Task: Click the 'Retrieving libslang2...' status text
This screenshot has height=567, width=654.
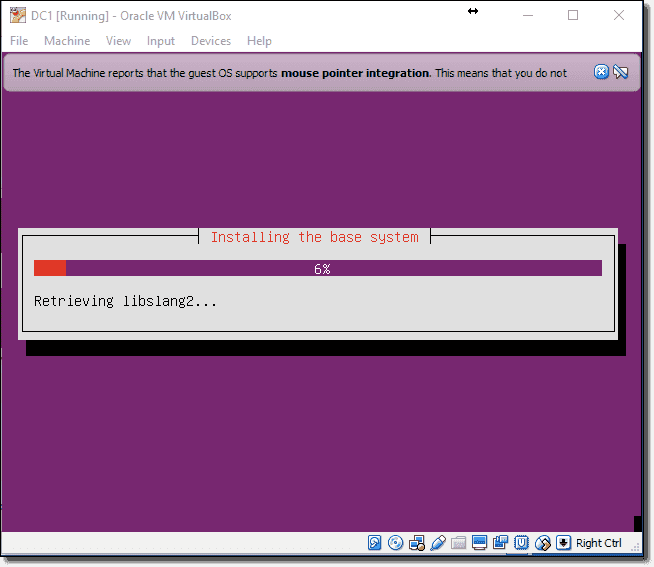Action: tap(126, 301)
